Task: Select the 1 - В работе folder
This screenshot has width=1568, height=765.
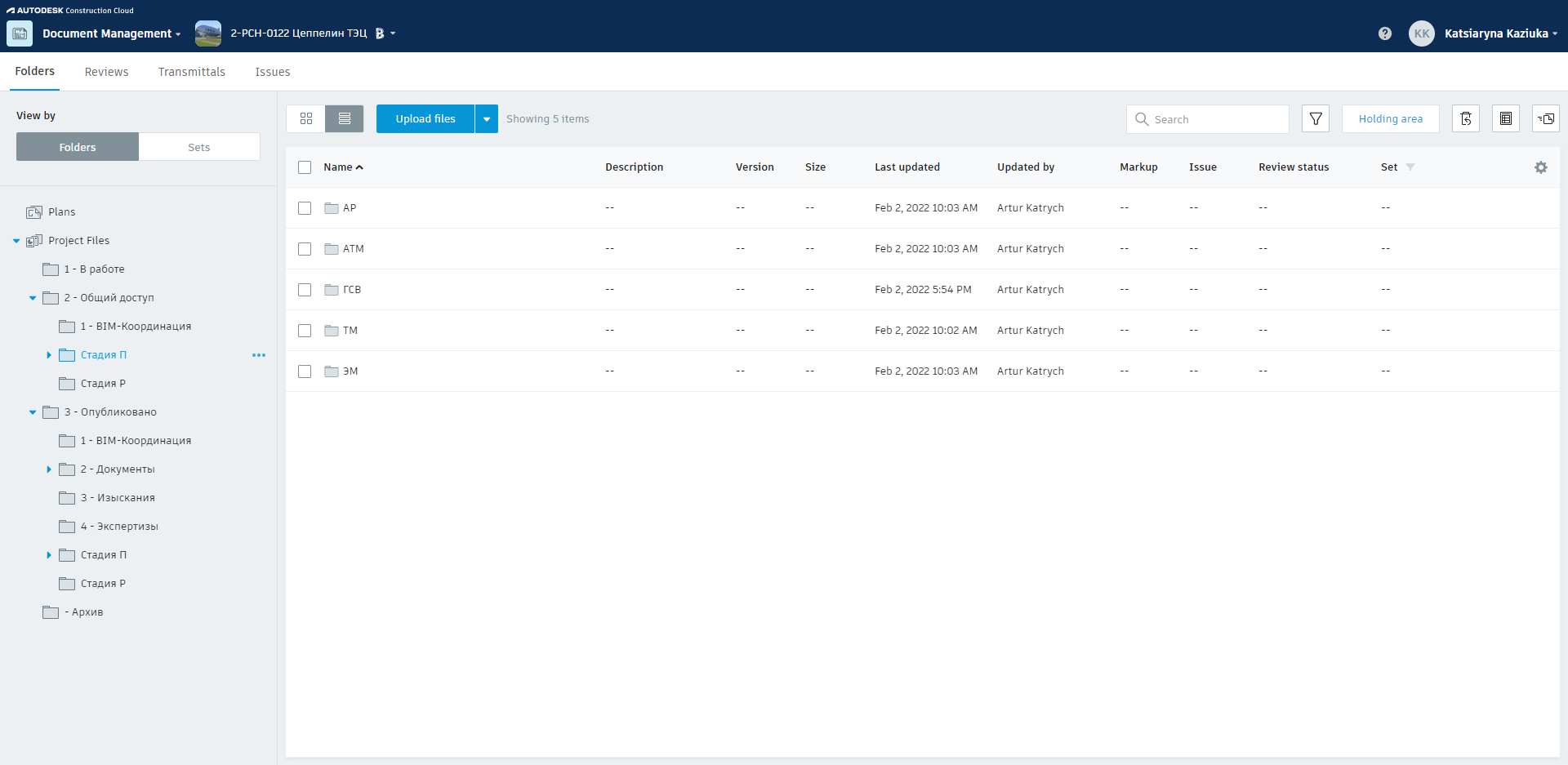Action: (x=95, y=269)
